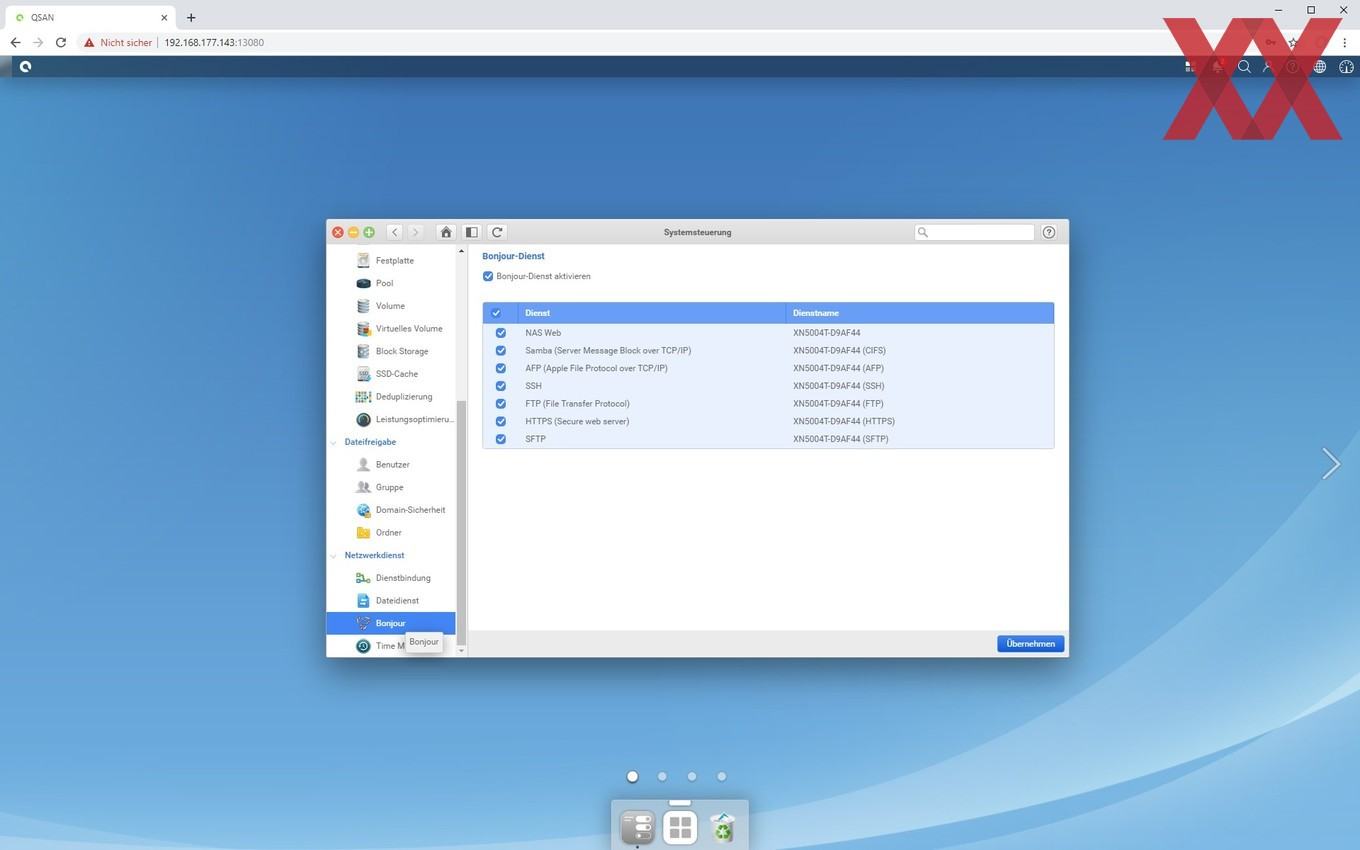This screenshot has height=850, width=1360.
Task: Select the XN5004T-D9AF44 (HTTPS) cell
Action: (843, 421)
